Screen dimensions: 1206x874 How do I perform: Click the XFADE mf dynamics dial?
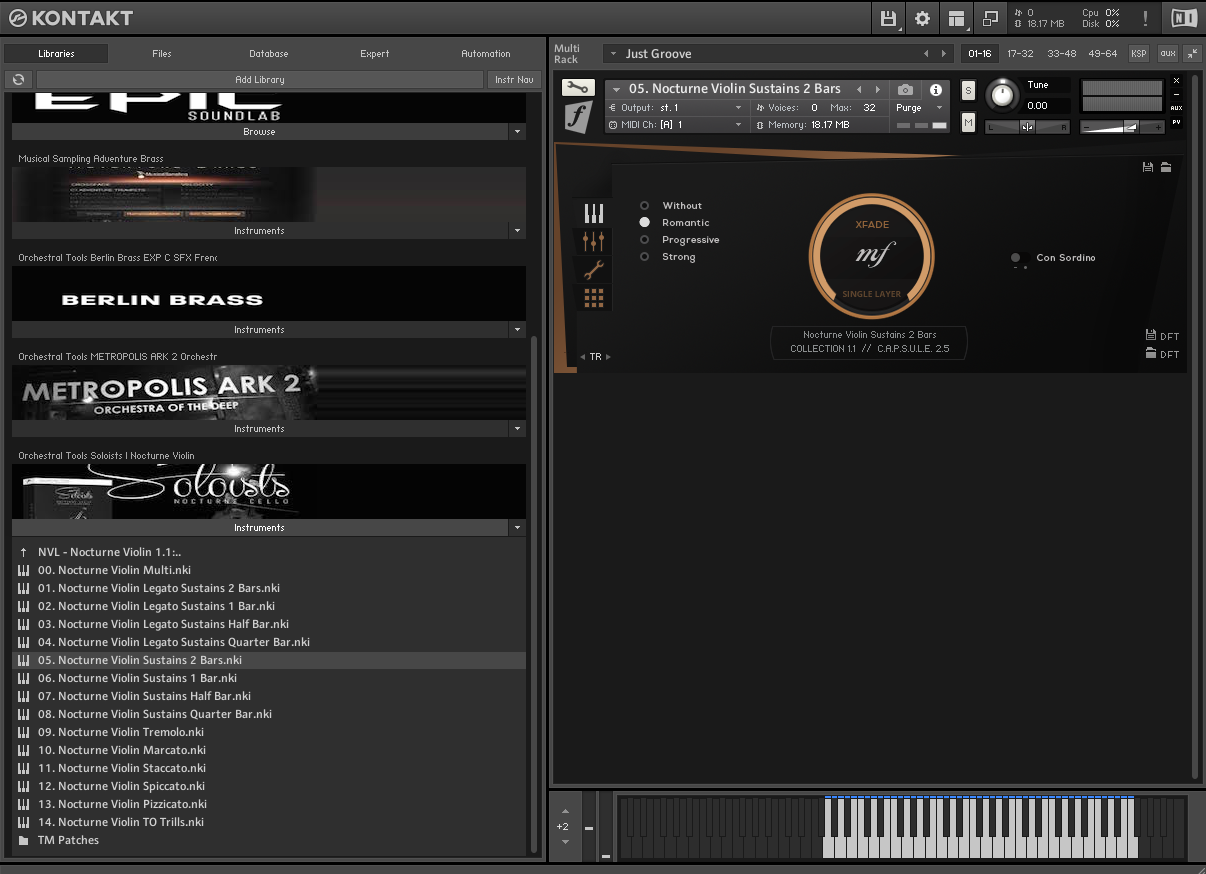871,254
